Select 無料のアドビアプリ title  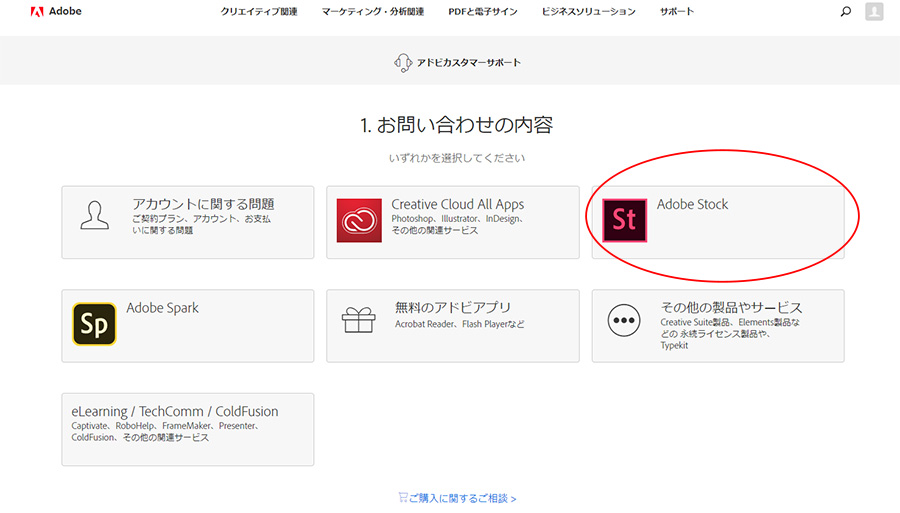click(453, 308)
